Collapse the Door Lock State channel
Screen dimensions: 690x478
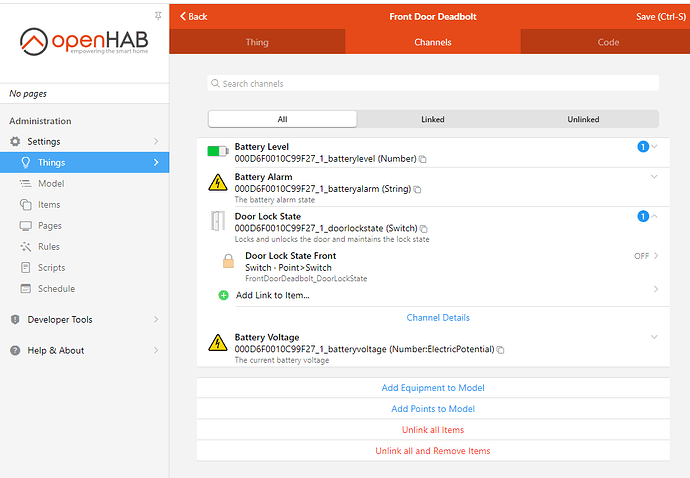tap(654, 216)
